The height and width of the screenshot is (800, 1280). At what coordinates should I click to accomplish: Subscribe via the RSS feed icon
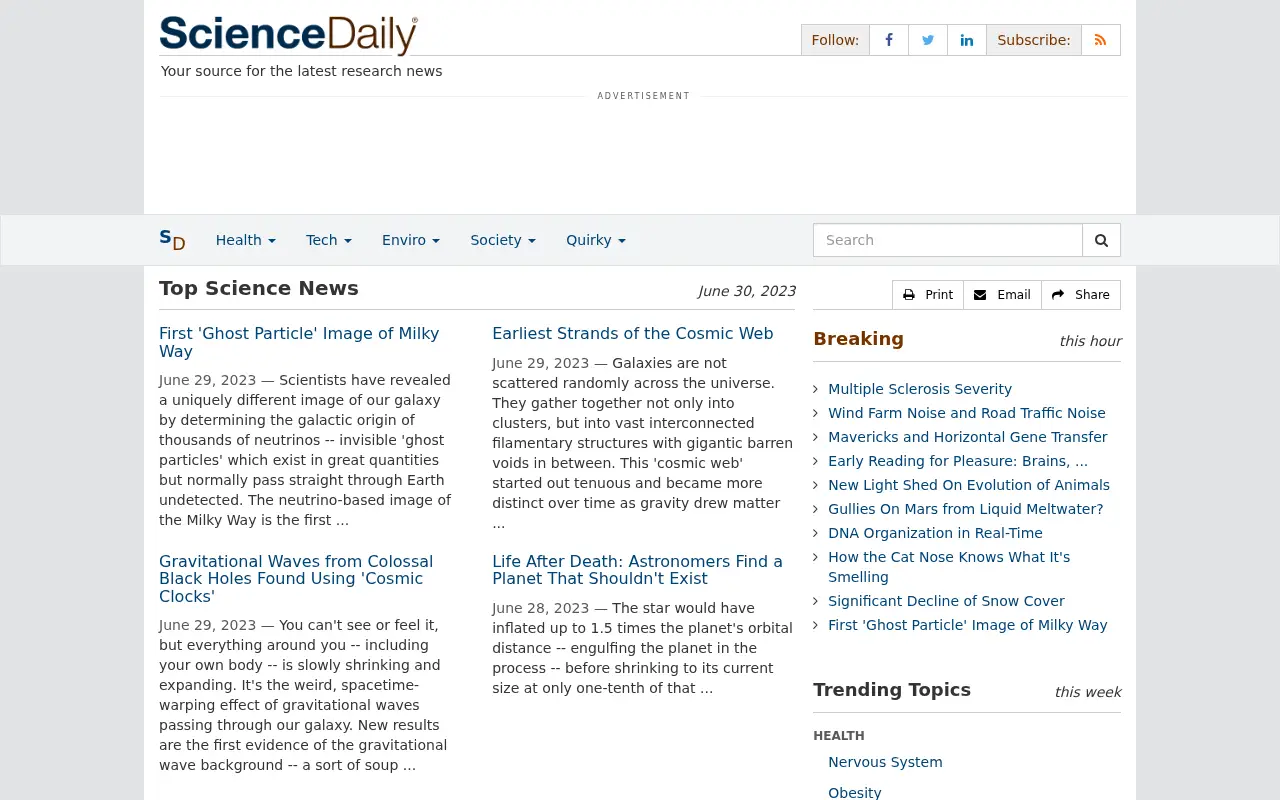1100,40
